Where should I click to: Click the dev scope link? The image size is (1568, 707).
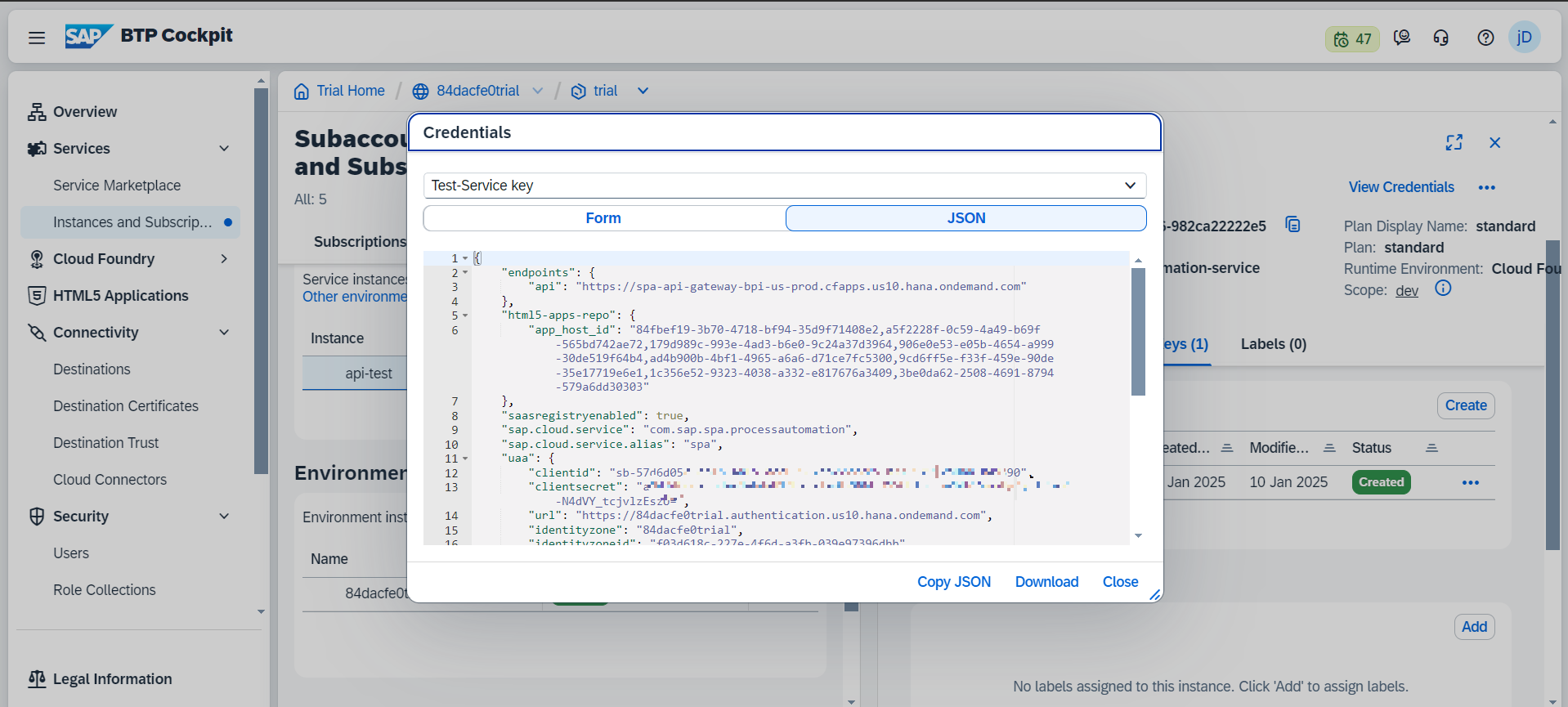coord(1407,291)
